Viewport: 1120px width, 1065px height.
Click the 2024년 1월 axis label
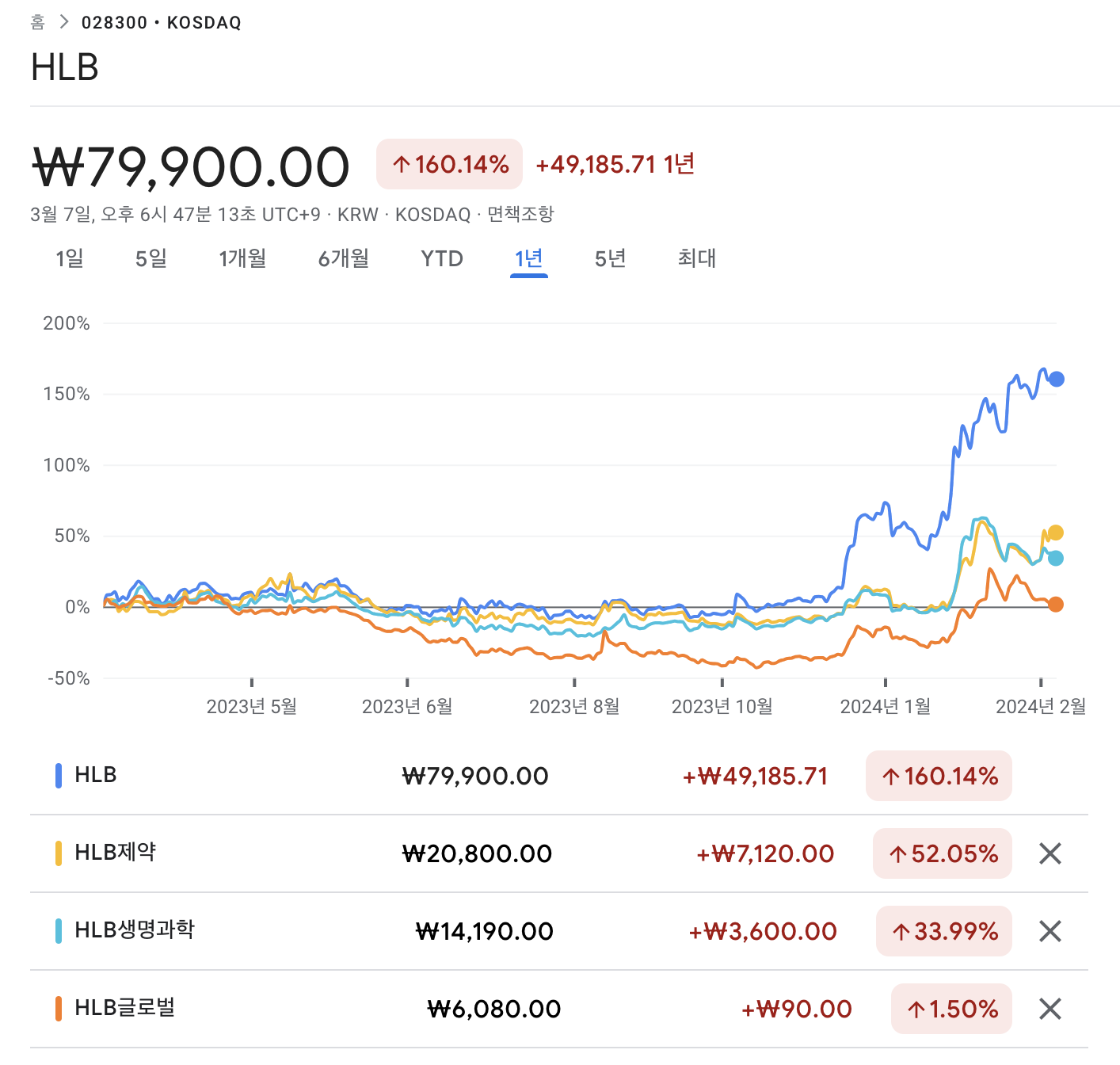click(x=886, y=706)
